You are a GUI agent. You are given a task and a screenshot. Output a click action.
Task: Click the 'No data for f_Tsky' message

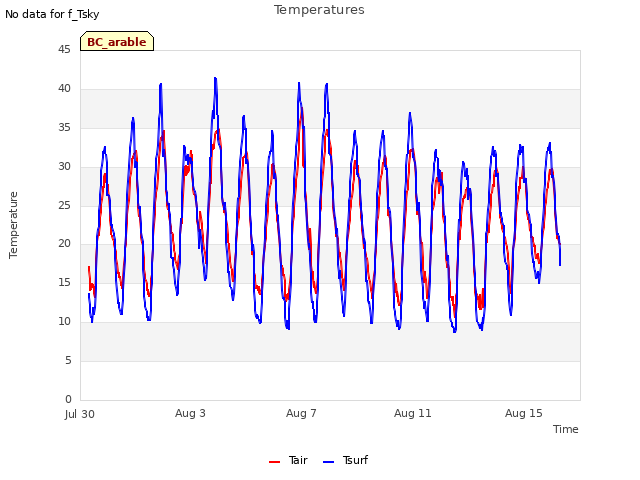click(52, 14)
